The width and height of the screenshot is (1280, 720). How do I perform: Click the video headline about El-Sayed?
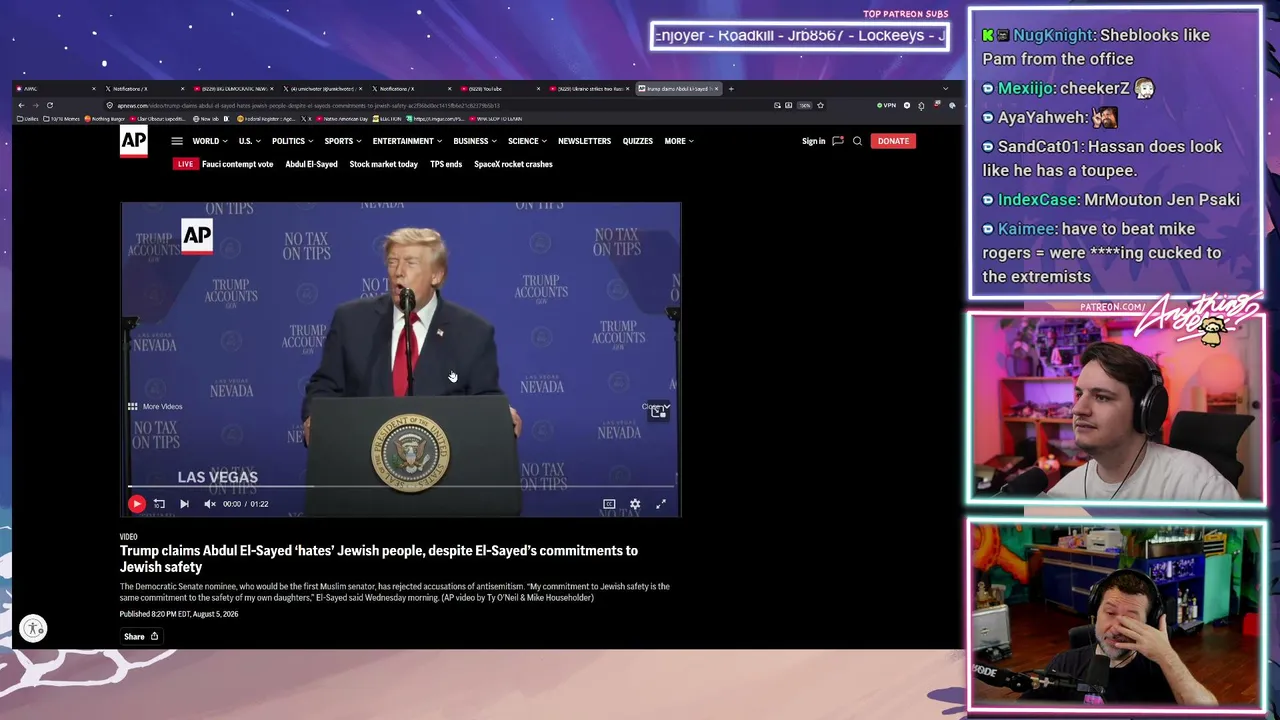click(379, 559)
